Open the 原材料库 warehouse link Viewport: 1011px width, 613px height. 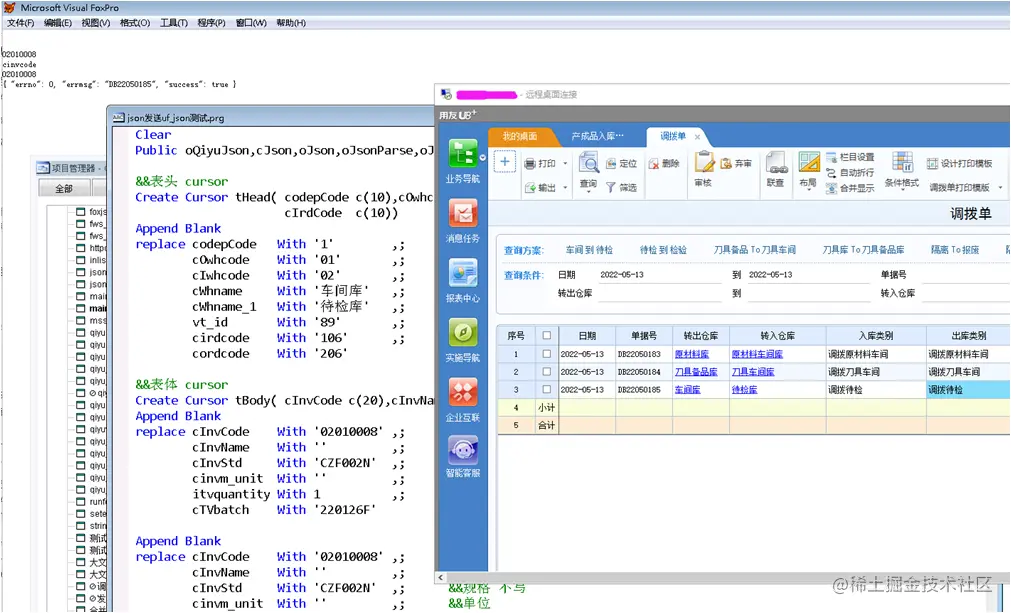pos(692,354)
